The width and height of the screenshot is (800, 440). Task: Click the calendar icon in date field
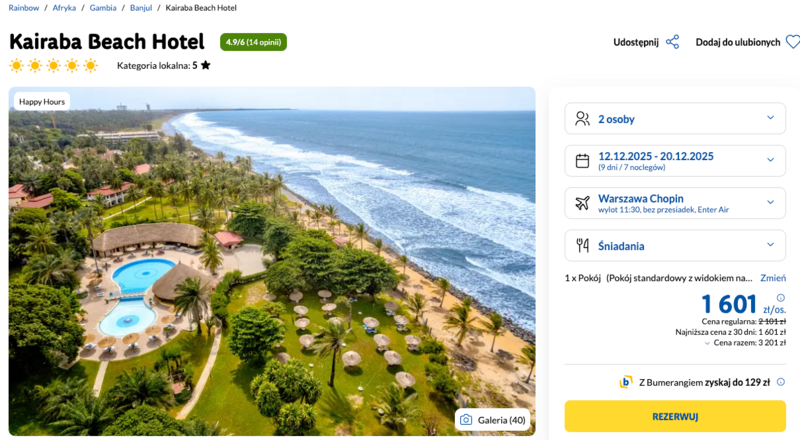pos(582,161)
